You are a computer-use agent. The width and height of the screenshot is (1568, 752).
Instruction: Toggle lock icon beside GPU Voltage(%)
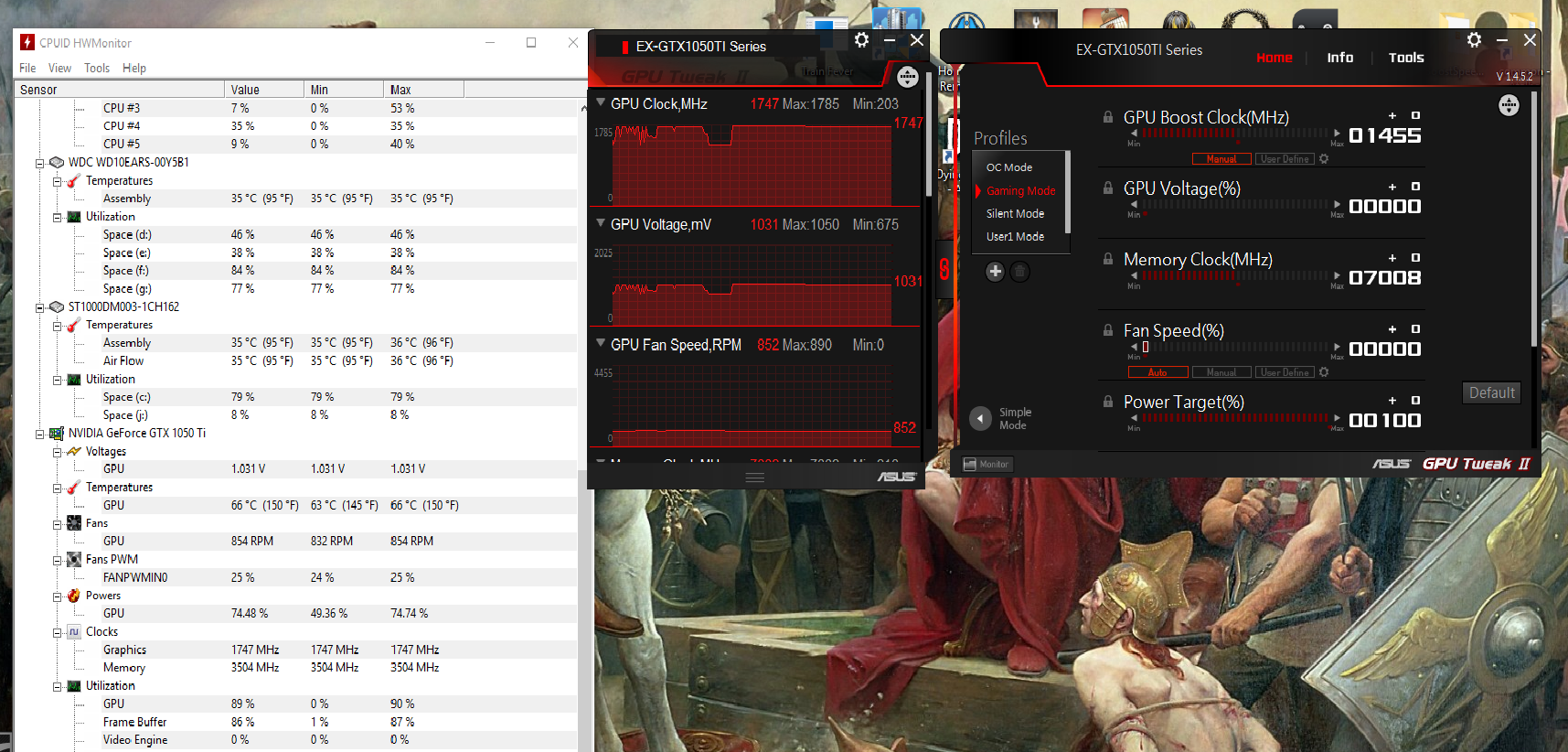[1108, 188]
